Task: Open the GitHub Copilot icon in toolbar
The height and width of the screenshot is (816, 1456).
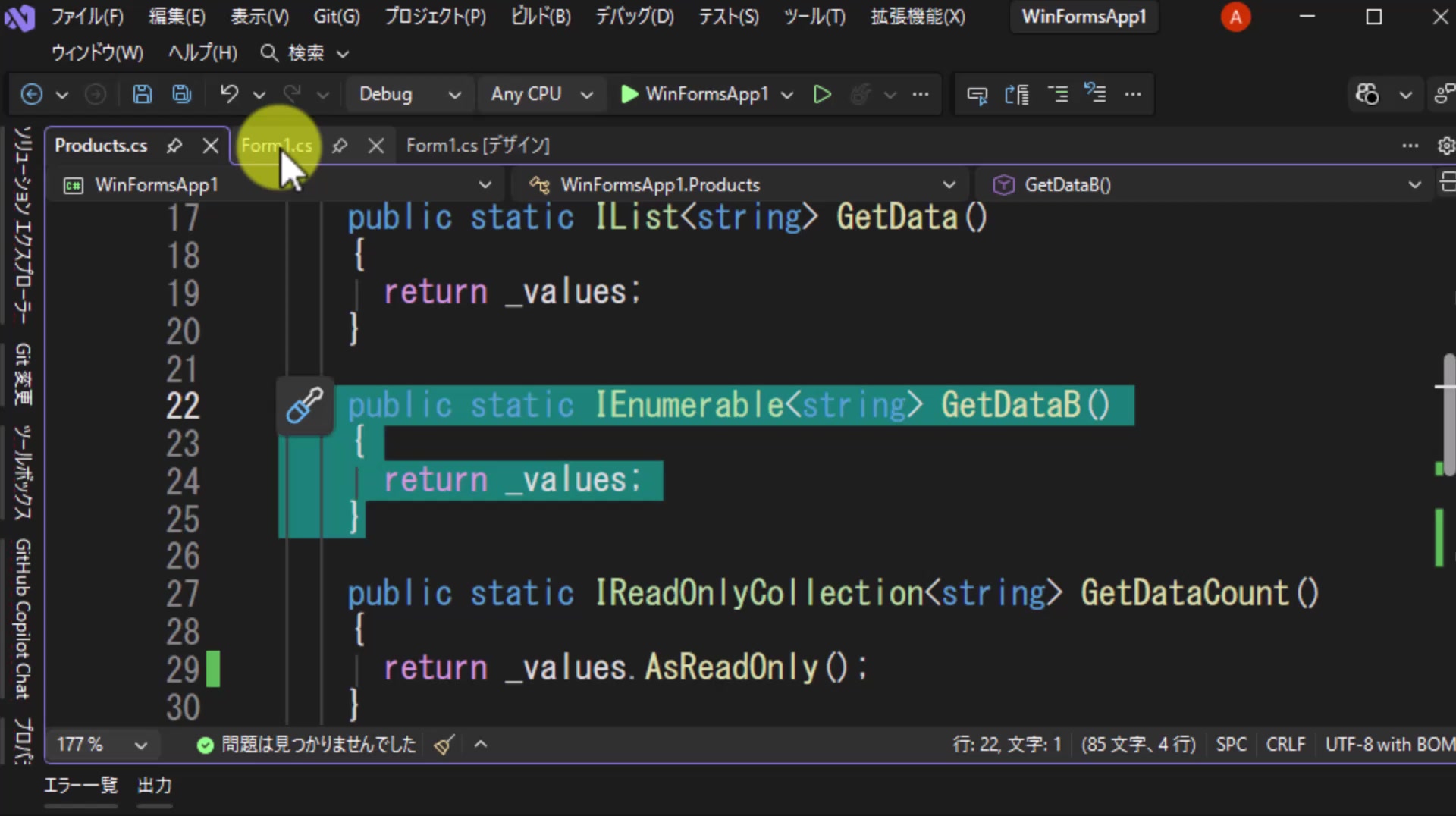Action: pos(1367,94)
